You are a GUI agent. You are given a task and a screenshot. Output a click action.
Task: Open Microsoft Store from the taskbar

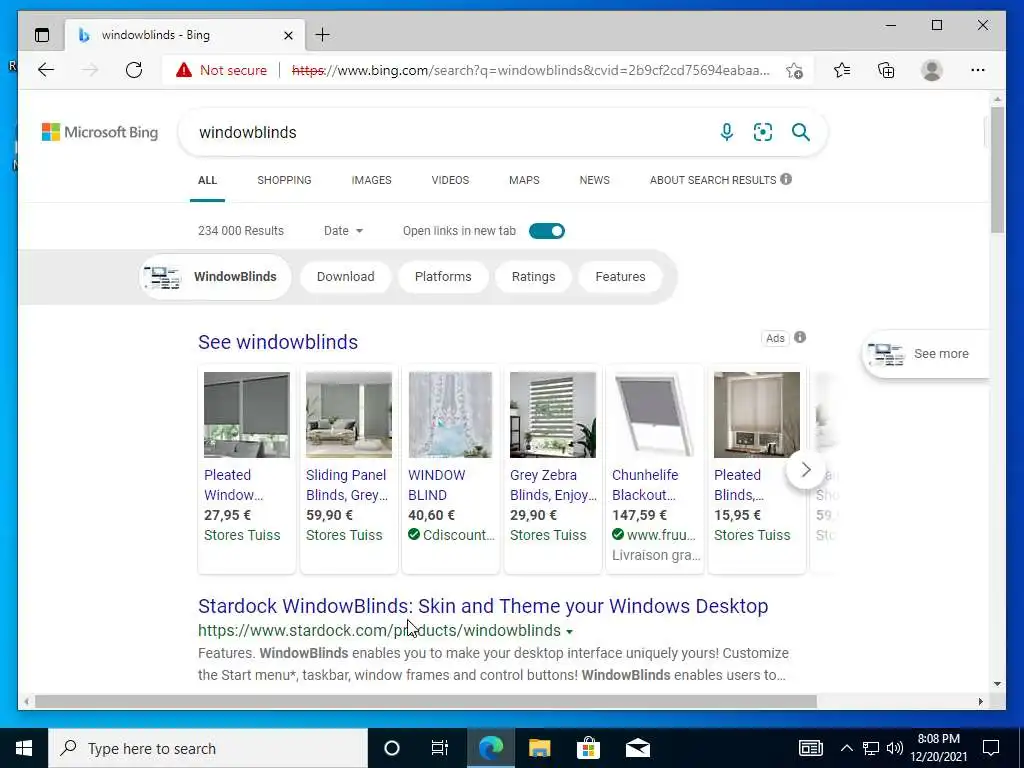pyautogui.click(x=588, y=748)
